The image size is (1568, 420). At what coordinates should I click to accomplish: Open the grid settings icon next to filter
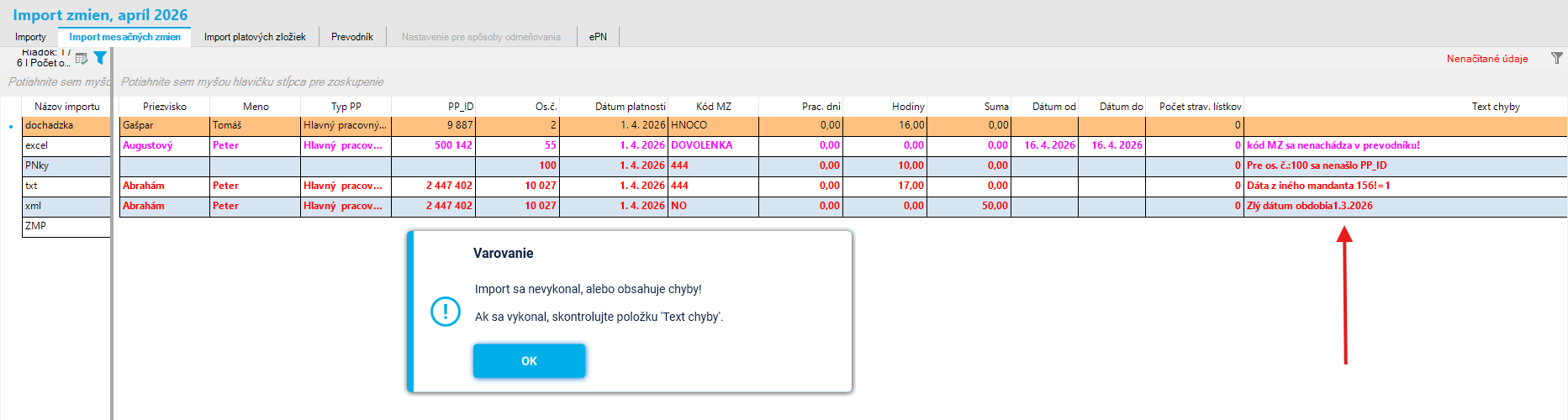[82, 59]
